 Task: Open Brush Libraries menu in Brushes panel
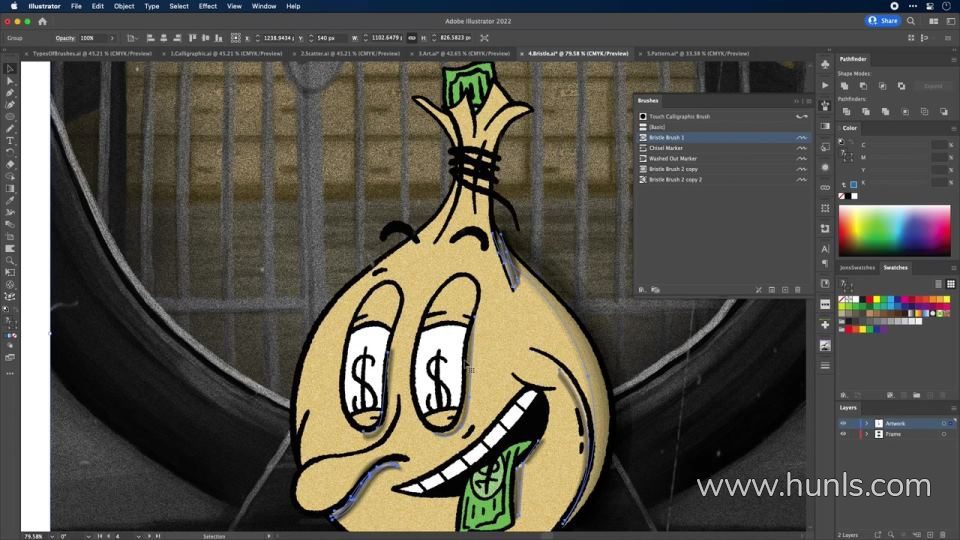click(x=642, y=290)
